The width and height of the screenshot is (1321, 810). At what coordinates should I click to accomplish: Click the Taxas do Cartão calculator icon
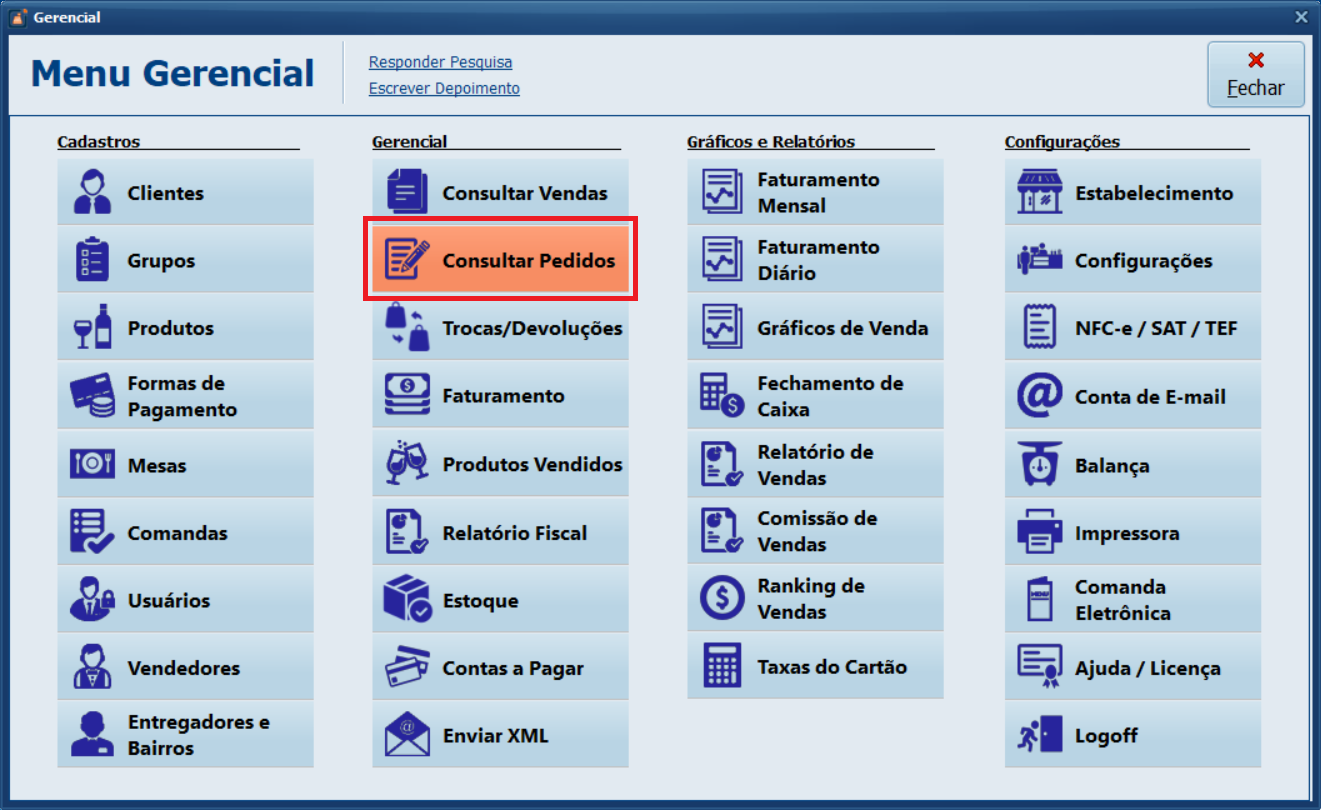coord(722,666)
